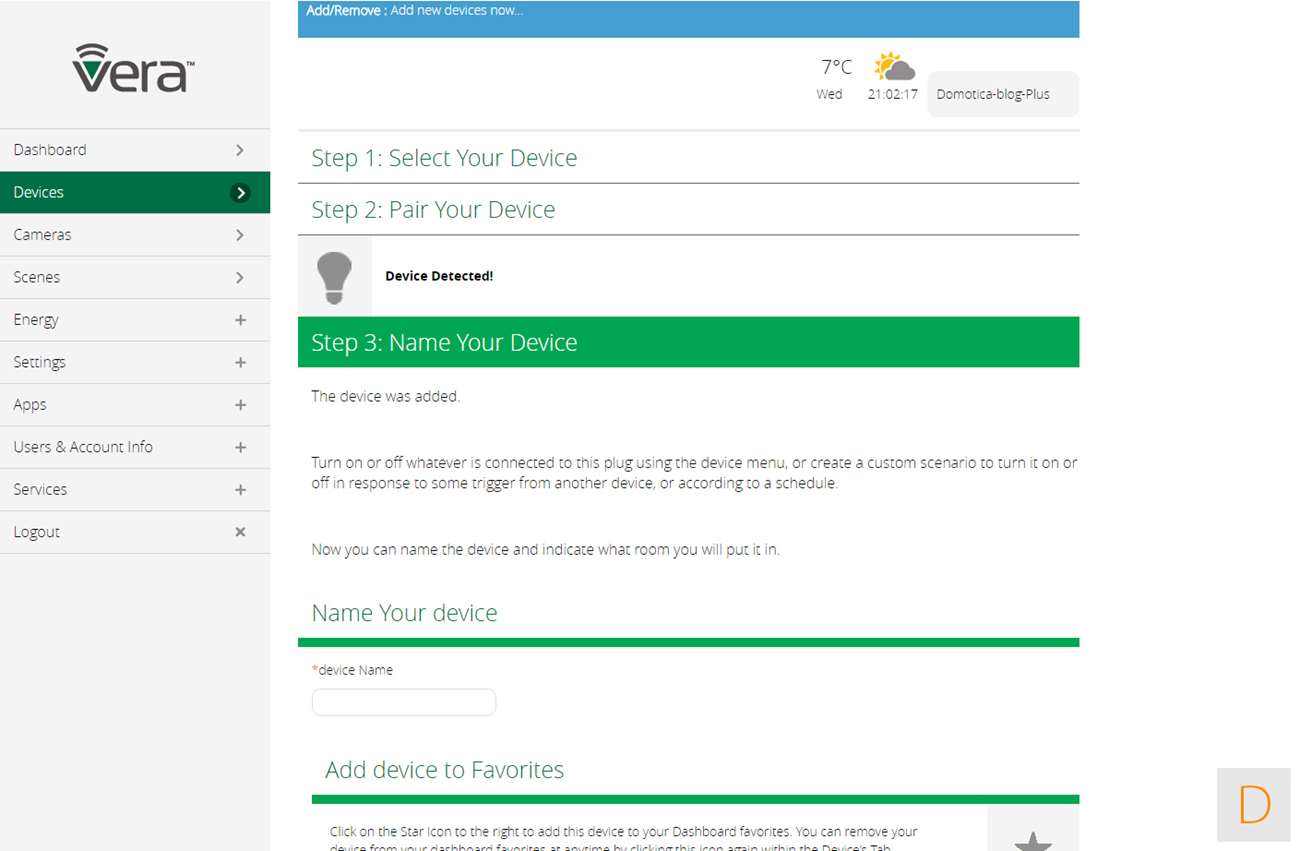Click the light bulb device icon
The height and width of the screenshot is (851, 1300).
pos(334,277)
